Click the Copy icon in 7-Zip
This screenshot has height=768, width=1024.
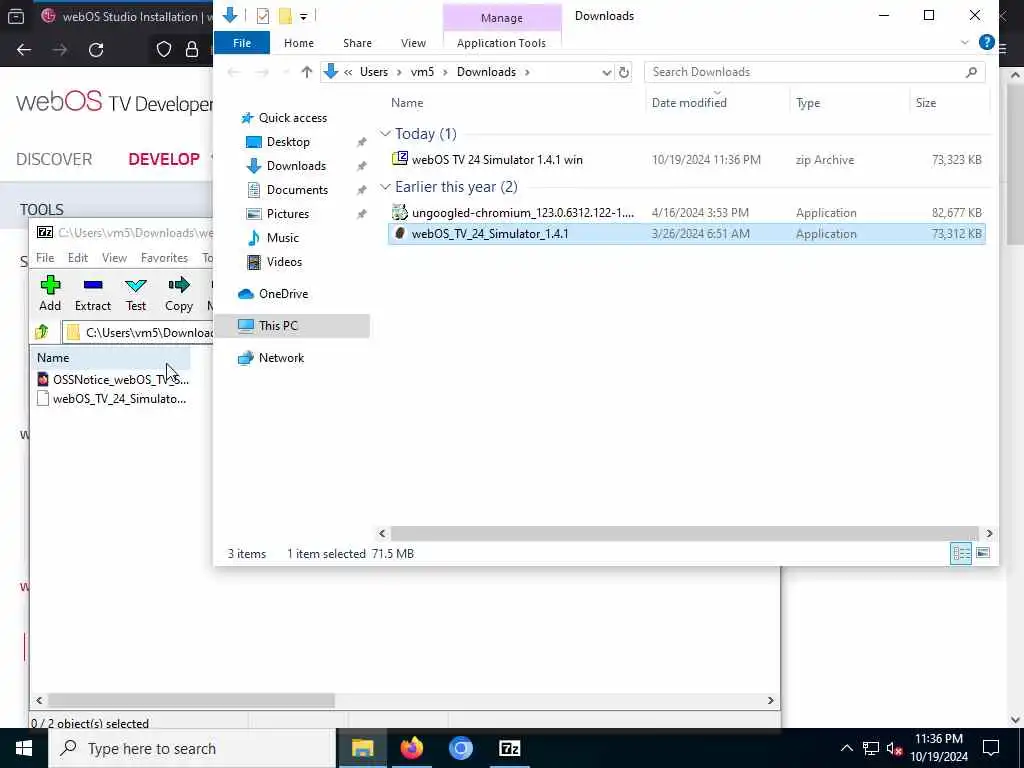point(178,293)
